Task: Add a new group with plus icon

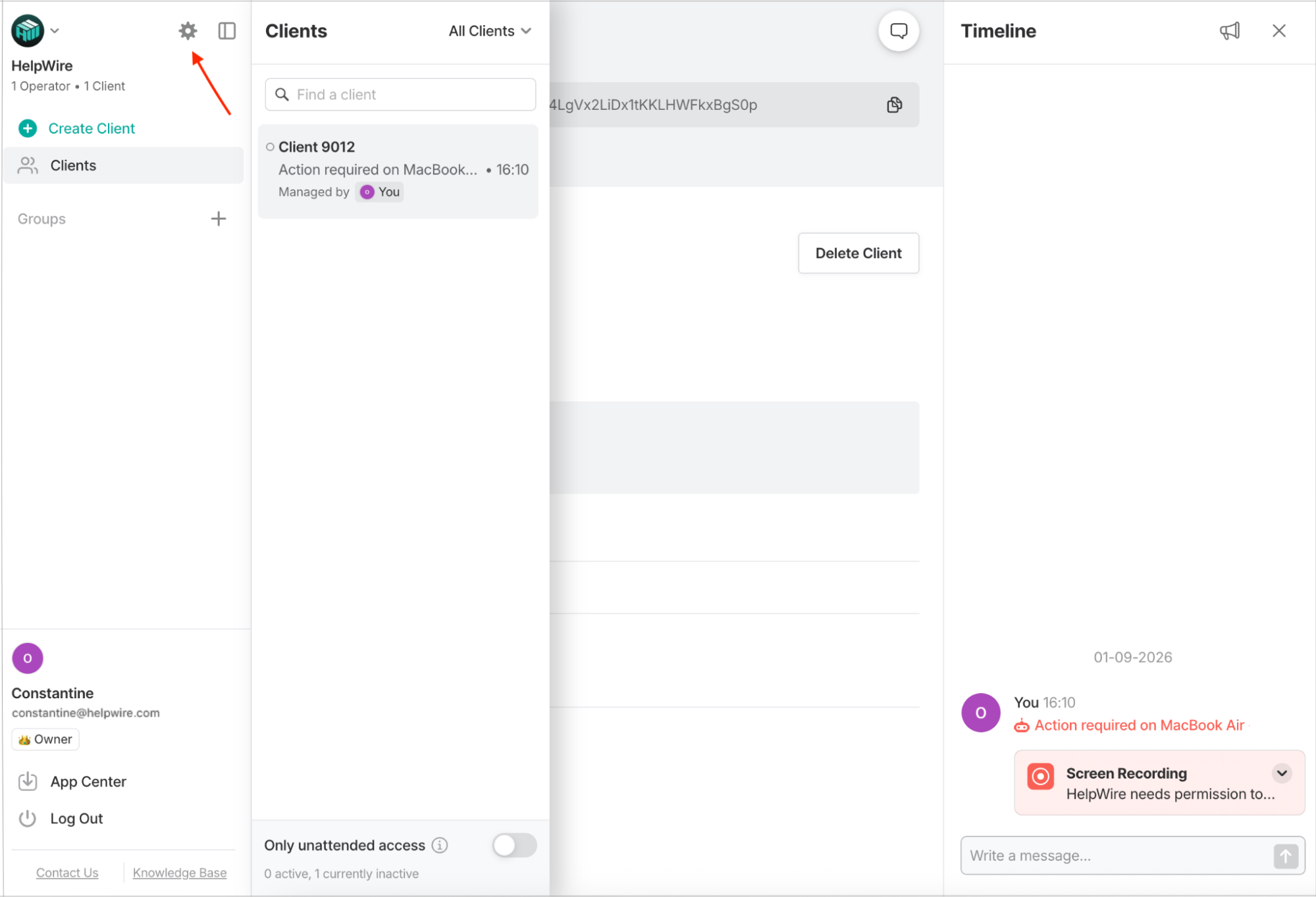Action: 219,218
